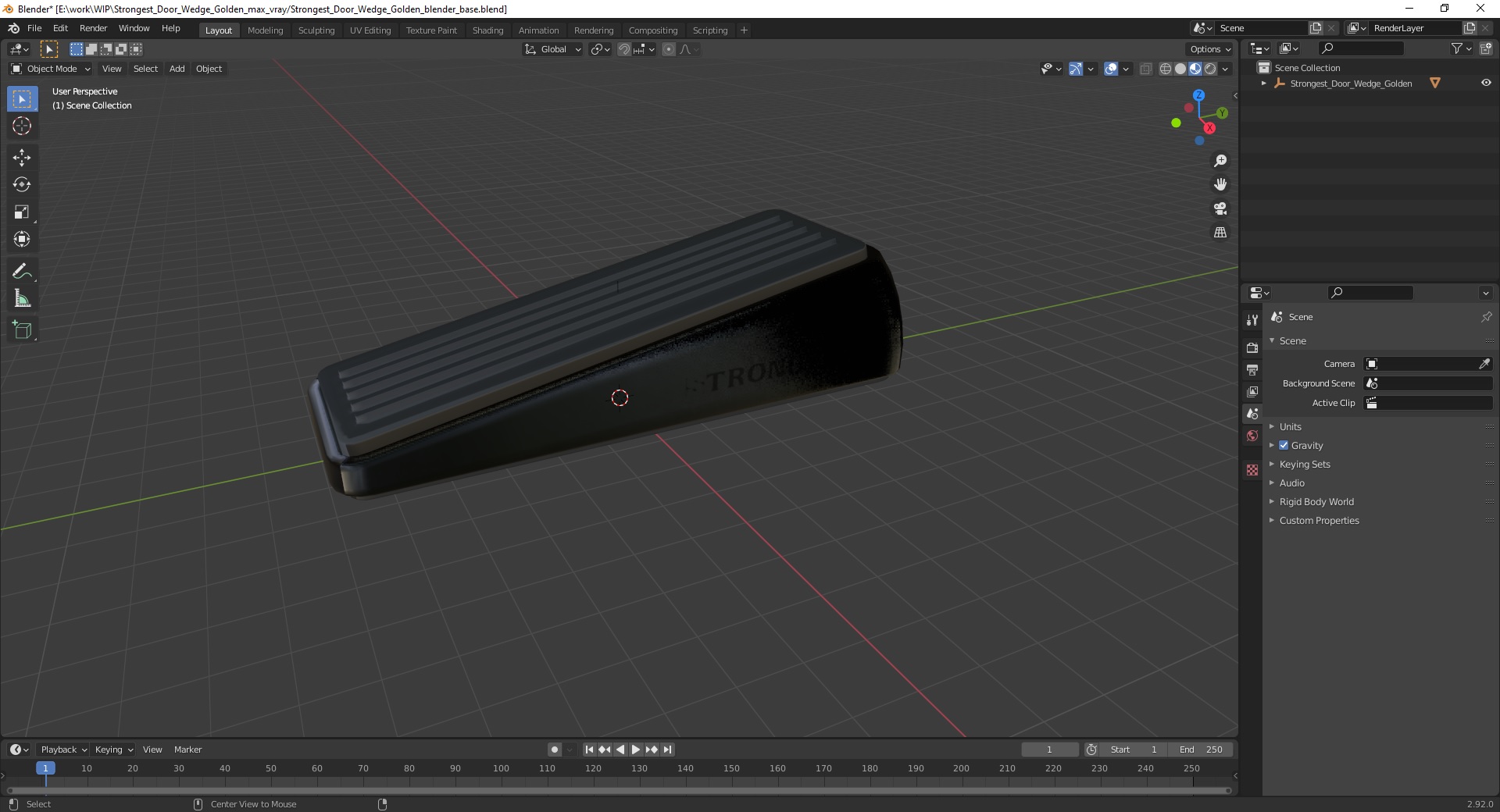Open the Playback dropdown
The height and width of the screenshot is (812, 1500).
[x=63, y=750]
